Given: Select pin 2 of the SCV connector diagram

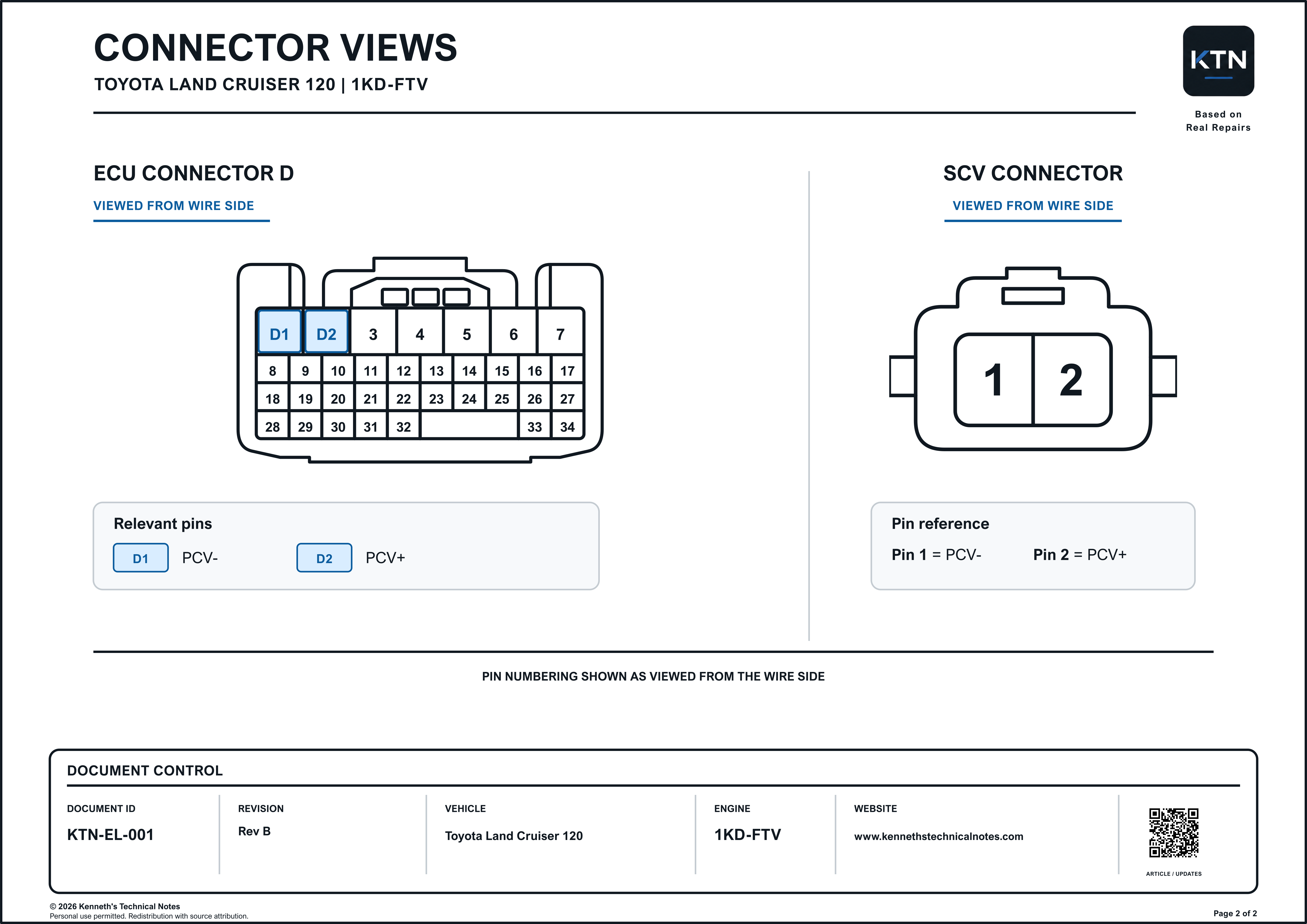Looking at the screenshot, I should pyautogui.click(x=1072, y=380).
